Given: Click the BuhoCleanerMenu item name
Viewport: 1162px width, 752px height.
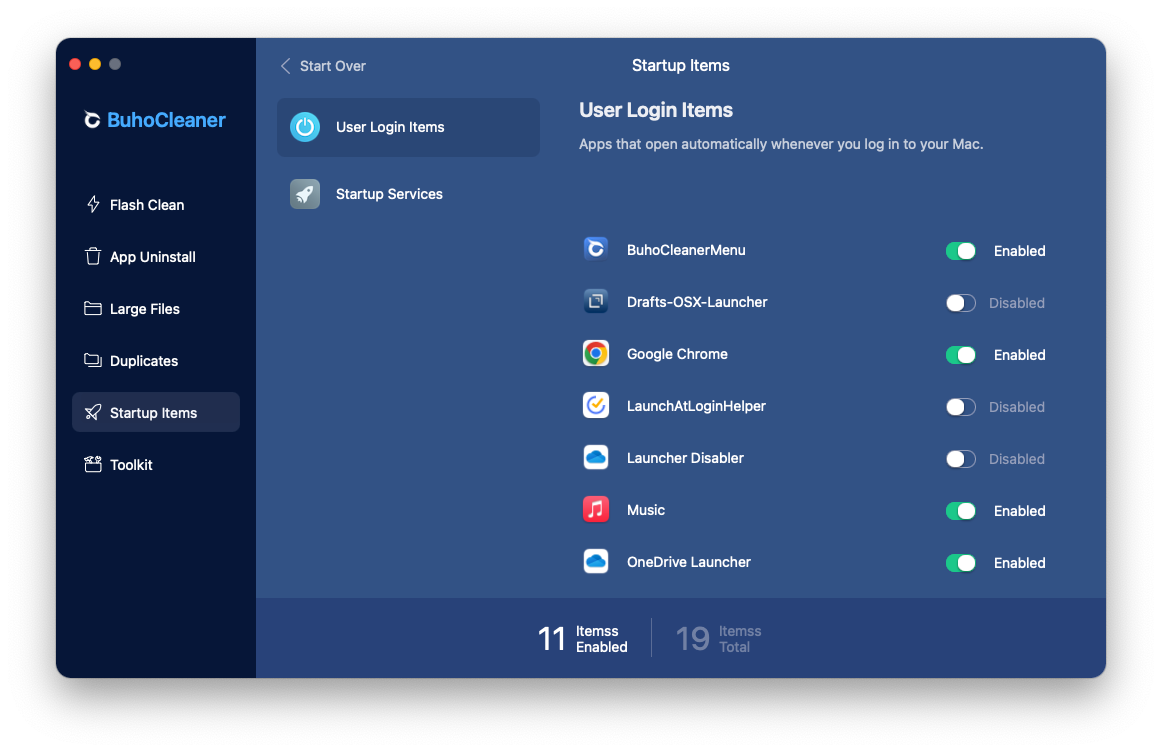Looking at the screenshot, I should tap(686, 250).
